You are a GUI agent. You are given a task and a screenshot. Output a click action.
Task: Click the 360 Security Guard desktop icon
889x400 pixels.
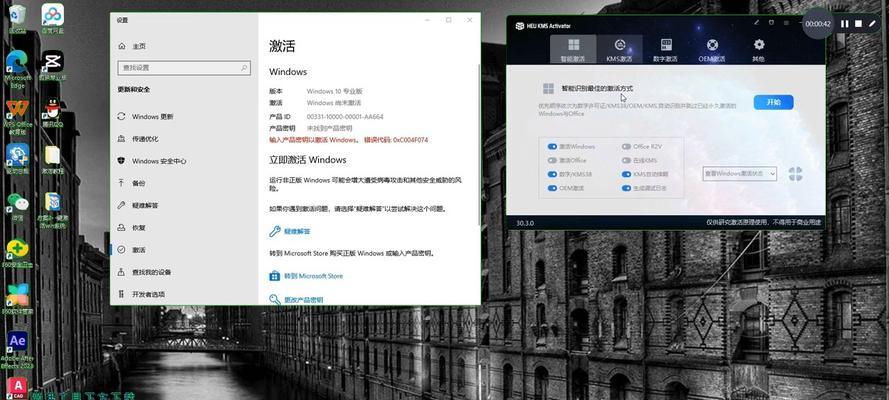pos(18,253)
